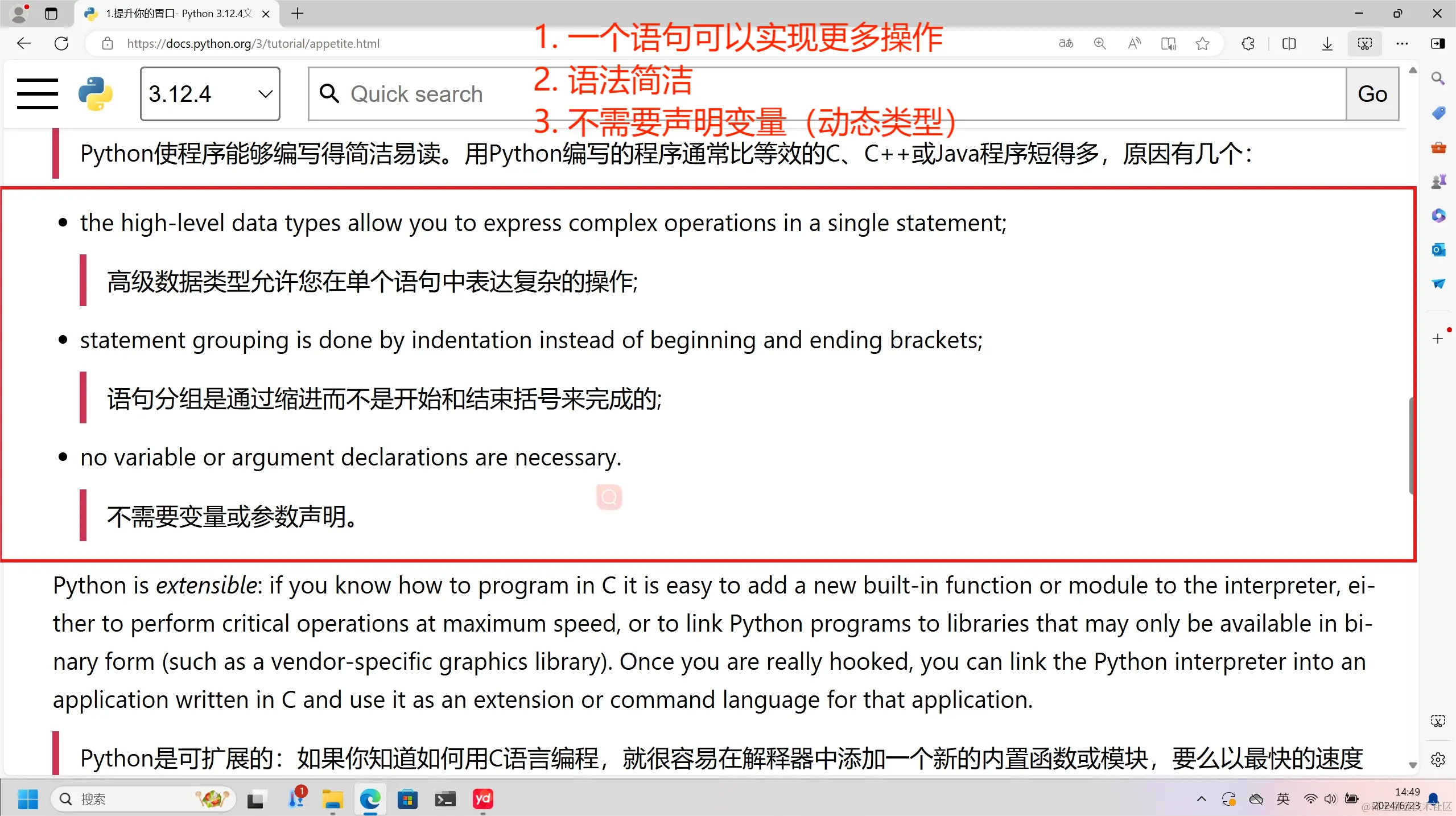Toggle the split screen view

(x=1289, y=43)
